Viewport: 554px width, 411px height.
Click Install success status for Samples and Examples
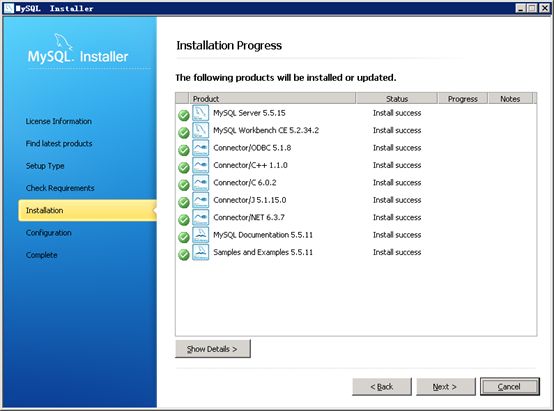pos(397,252)
